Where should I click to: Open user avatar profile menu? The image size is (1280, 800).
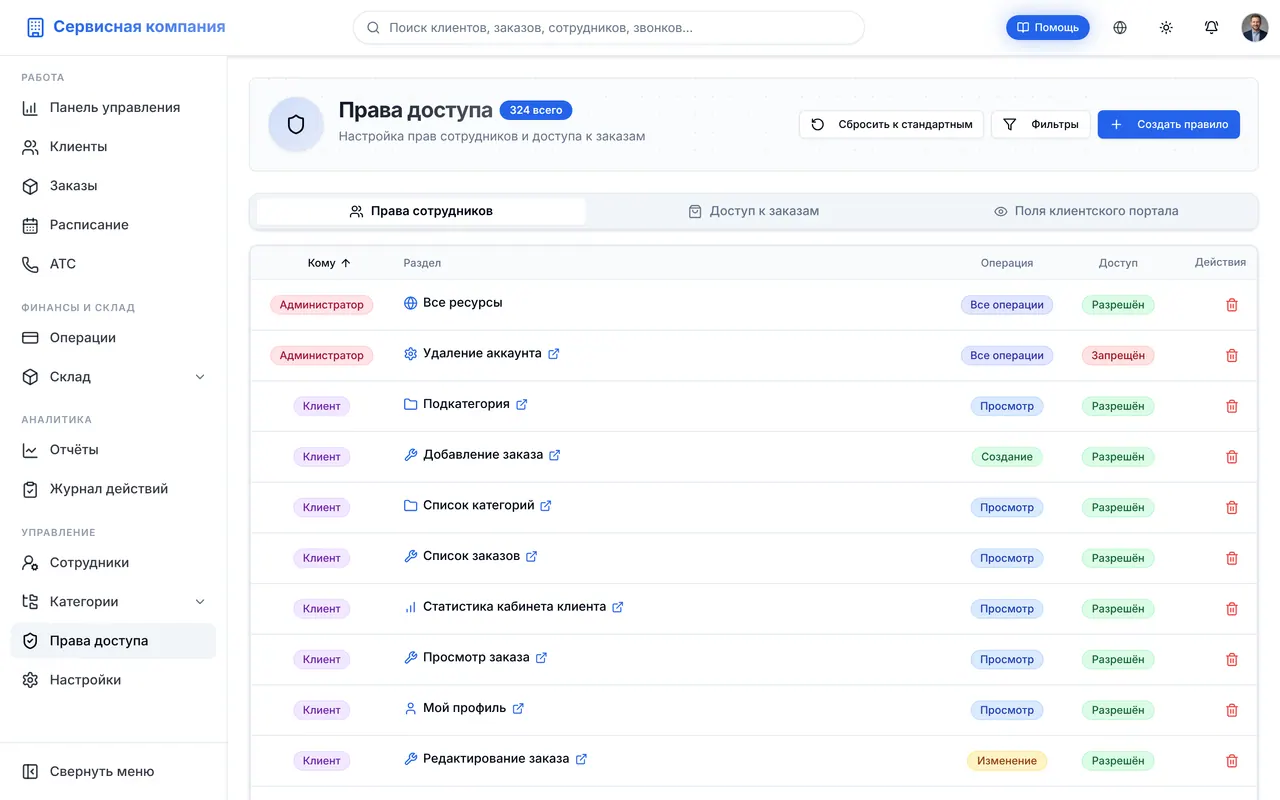coord(1255,28)
